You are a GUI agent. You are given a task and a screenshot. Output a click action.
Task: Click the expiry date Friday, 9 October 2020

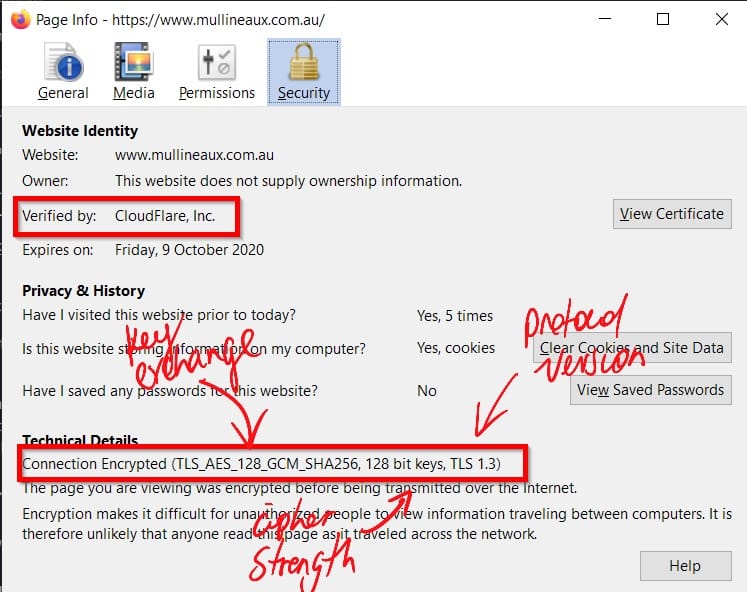[x=189, y=250]
